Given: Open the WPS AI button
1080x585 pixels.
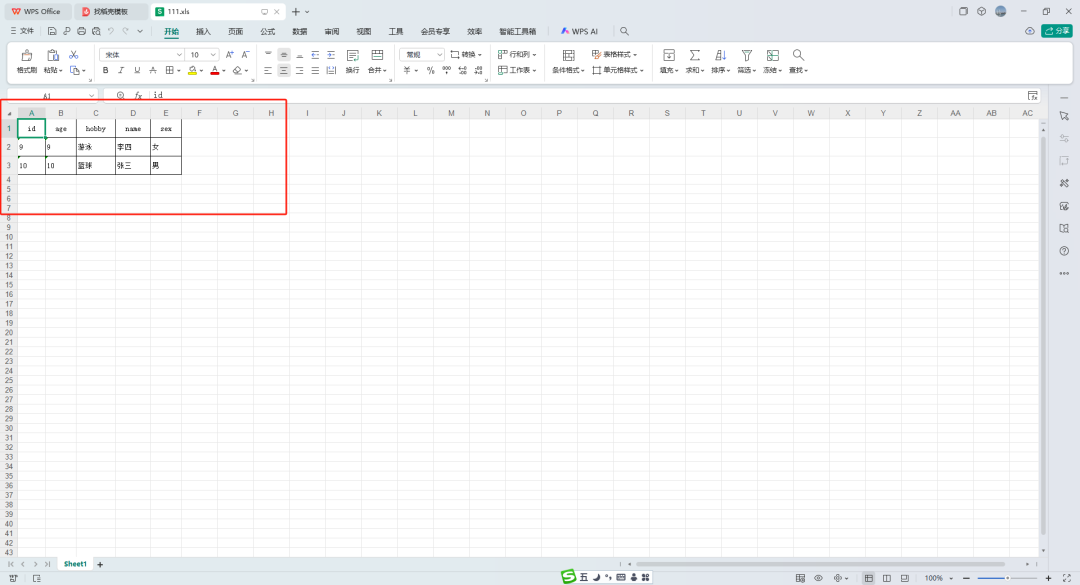Looking at the screenshot, I should click(579, 32).
